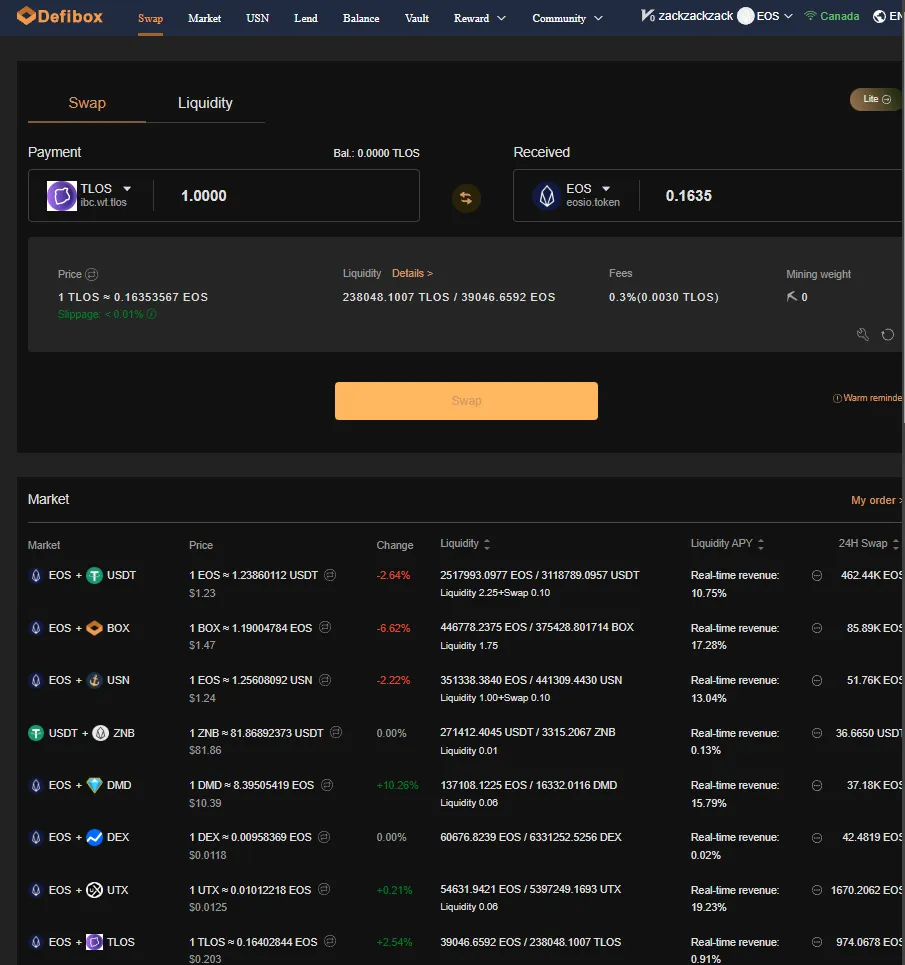Click the slippage info icon
This screenshot has width=905, height=965.
[x=151, y=314]
